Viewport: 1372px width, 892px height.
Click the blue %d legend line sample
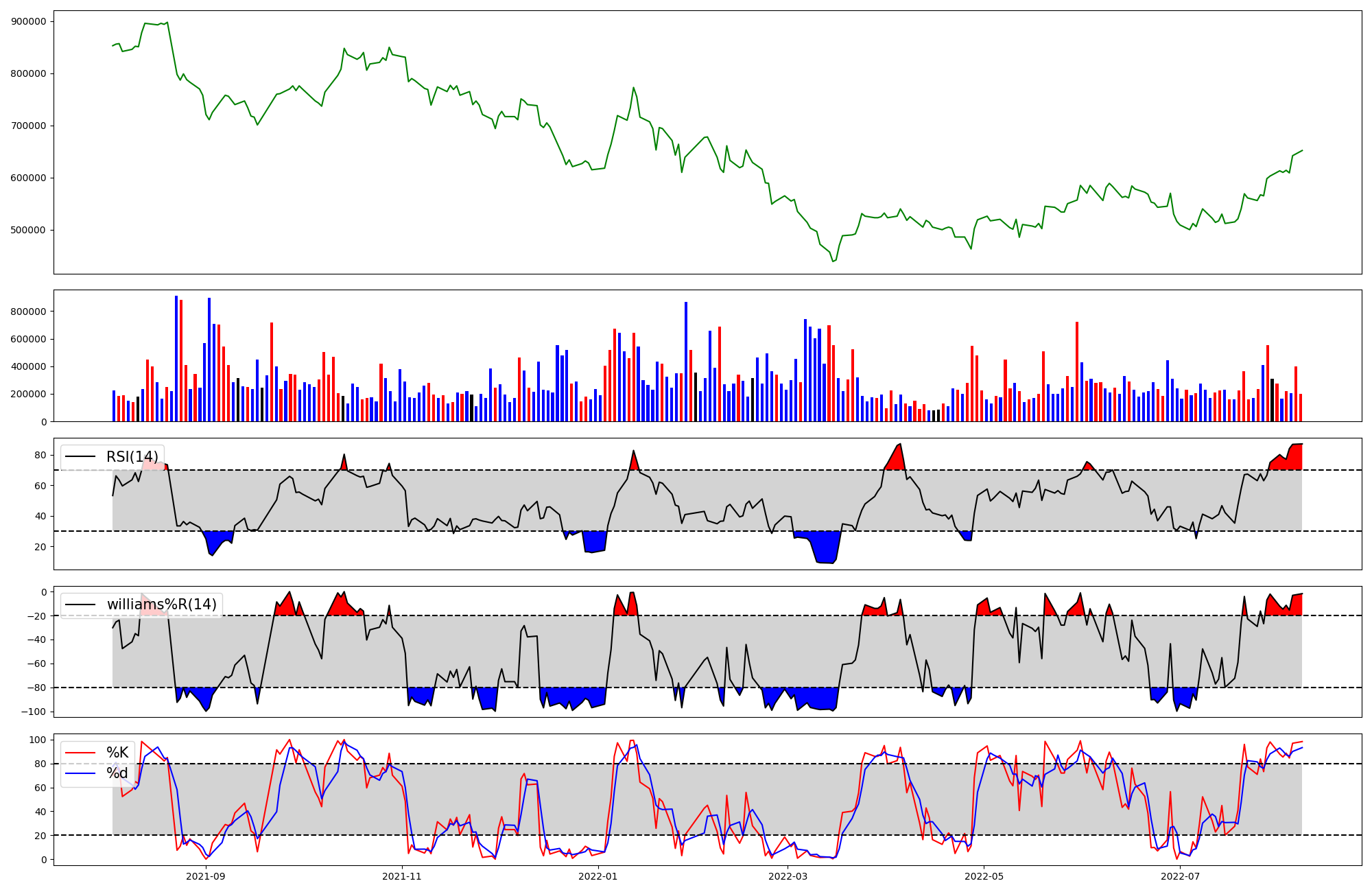pos(79,773)
